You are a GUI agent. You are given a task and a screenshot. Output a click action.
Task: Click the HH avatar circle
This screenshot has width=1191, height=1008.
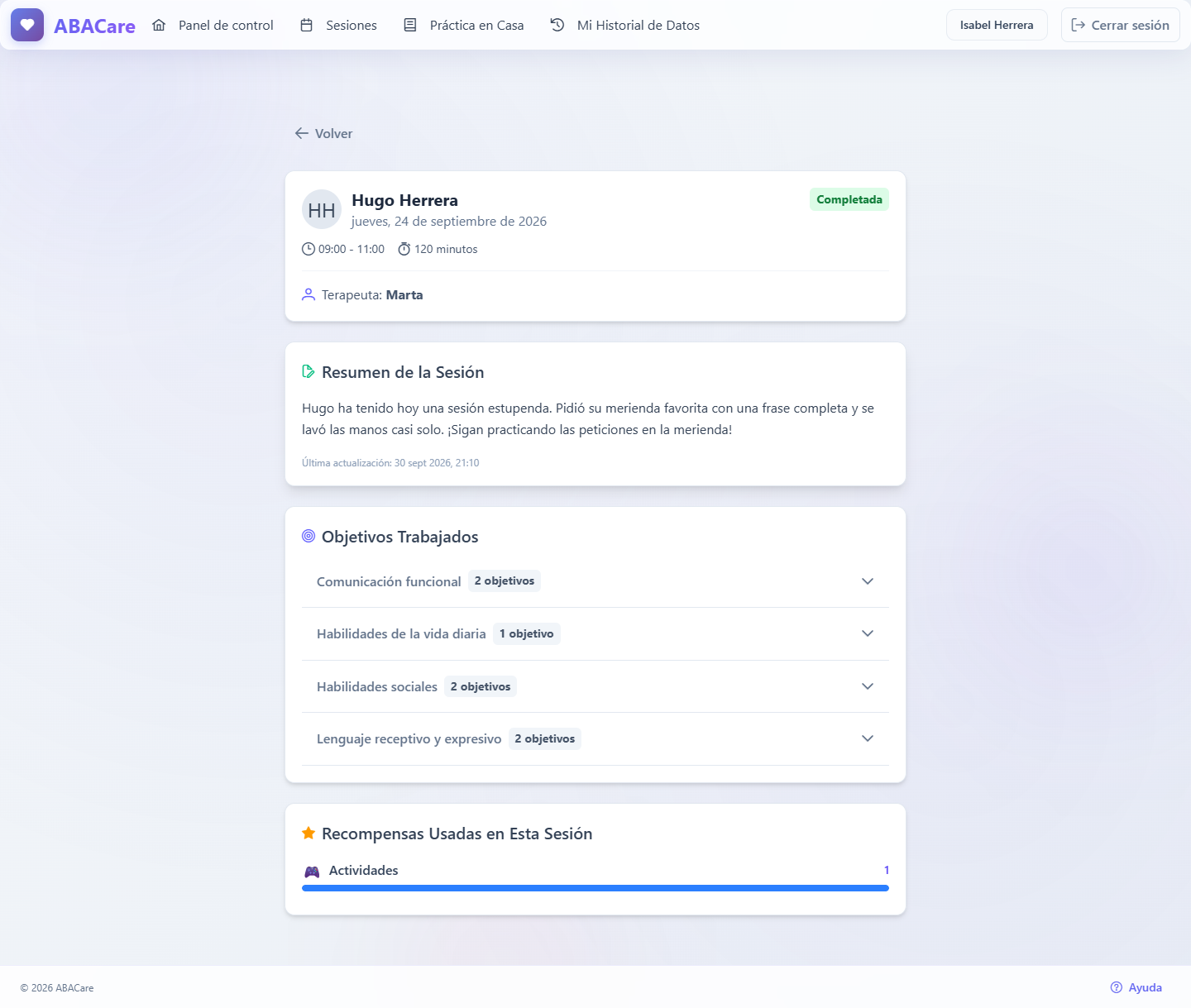click(x=322, y=210)
